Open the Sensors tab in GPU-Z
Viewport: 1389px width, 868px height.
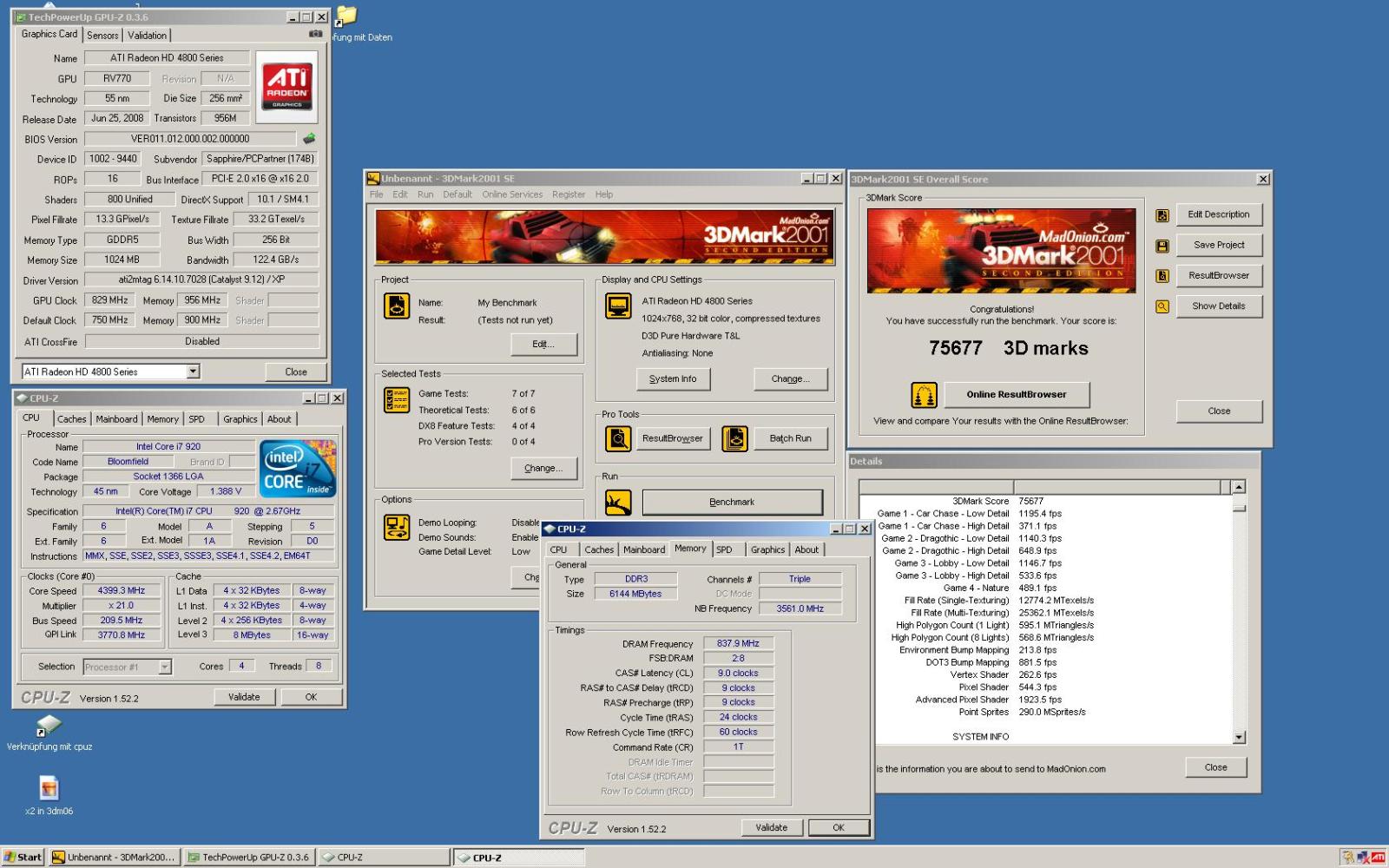tap(102, 36)
